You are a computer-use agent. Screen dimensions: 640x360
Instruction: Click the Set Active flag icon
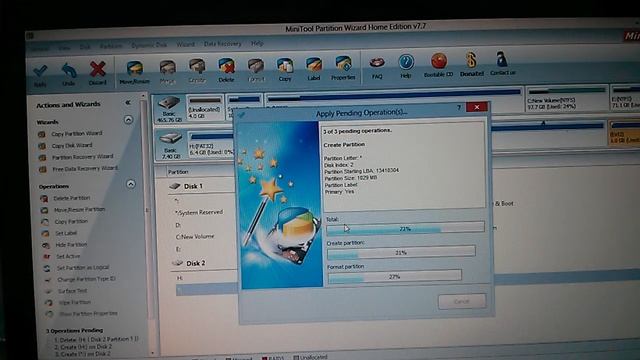[47, 257]
